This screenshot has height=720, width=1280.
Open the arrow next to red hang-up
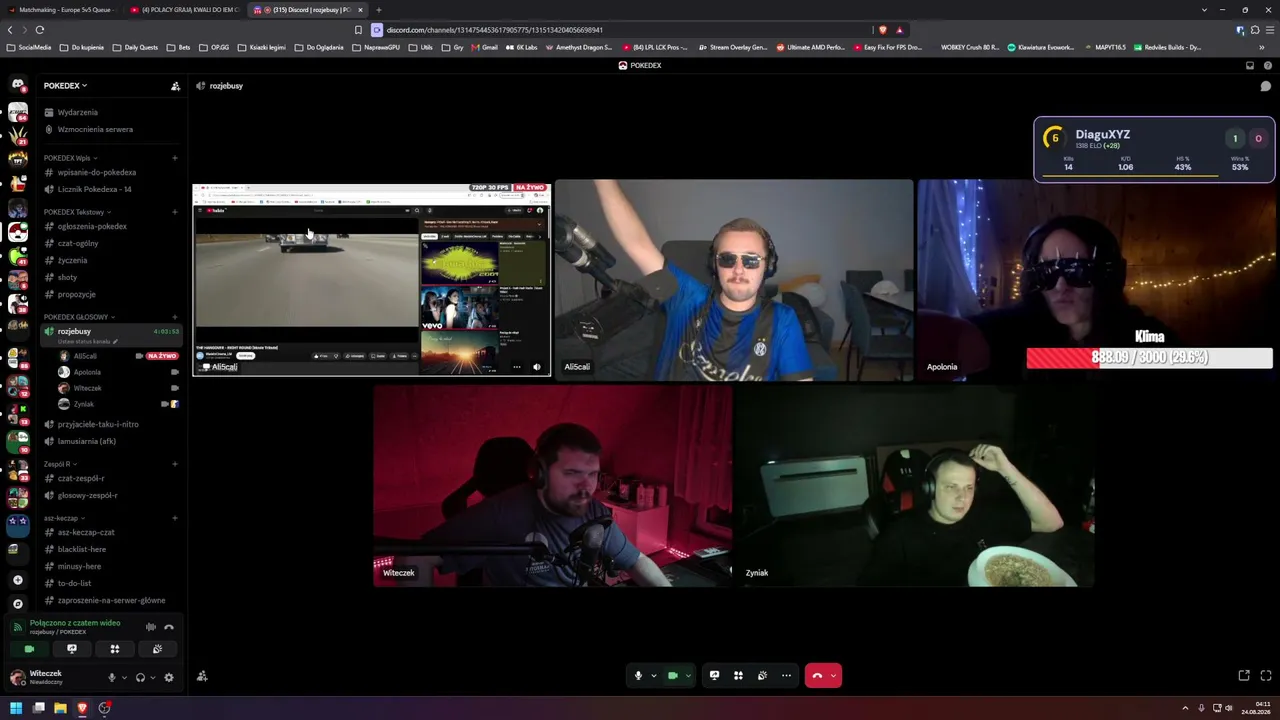833,676
